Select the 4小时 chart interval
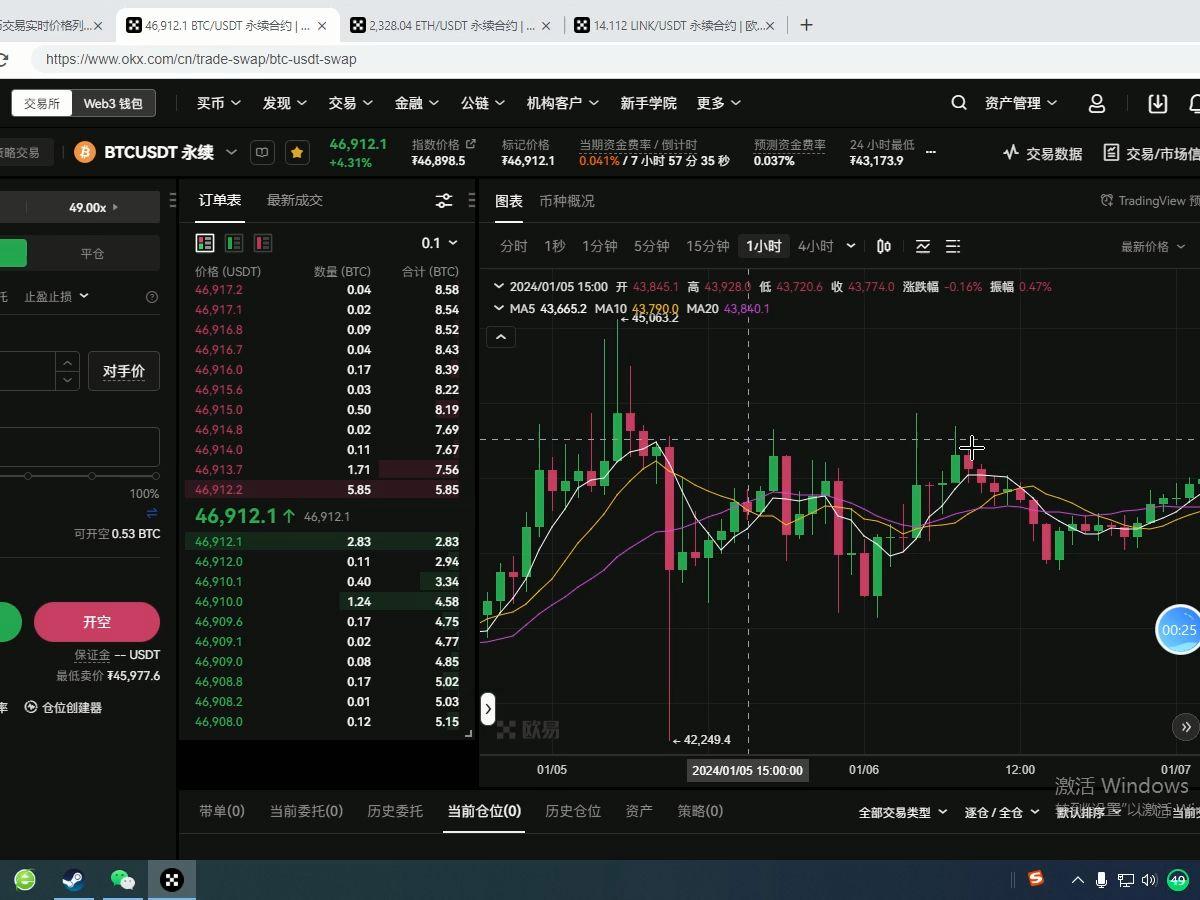Viewport: 1200px width, 900px height. (815, 246)
